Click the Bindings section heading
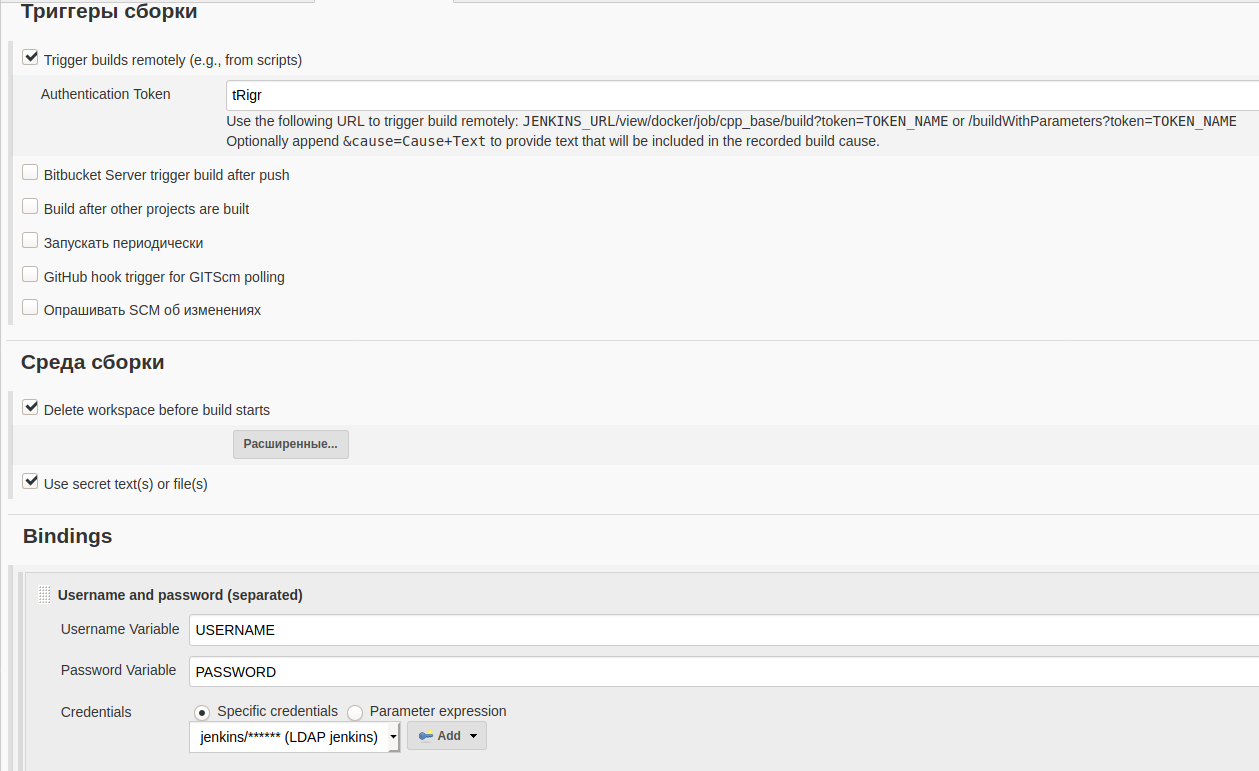 pos(67,536)
